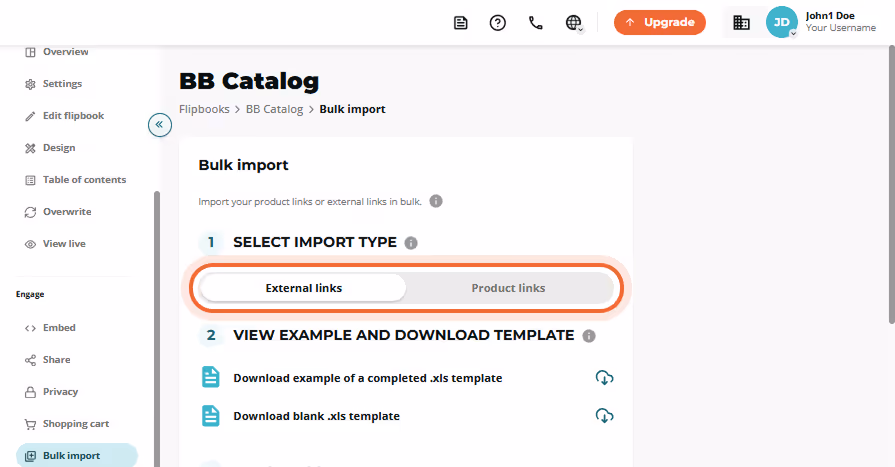
Task: Go to BB Catalog breadcrumb link
Action: coord(275,109)
